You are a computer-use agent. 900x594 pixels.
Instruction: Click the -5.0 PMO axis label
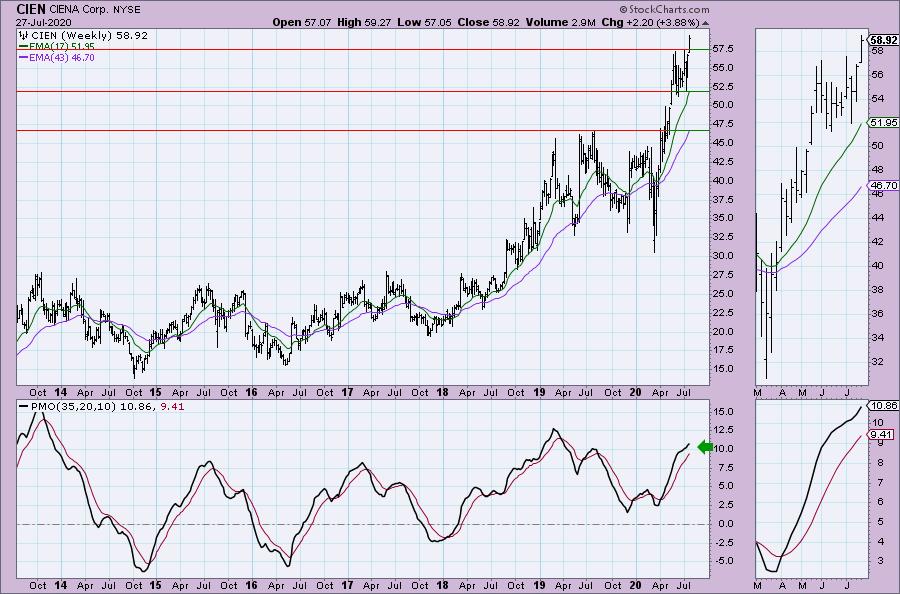coord(722,561)
